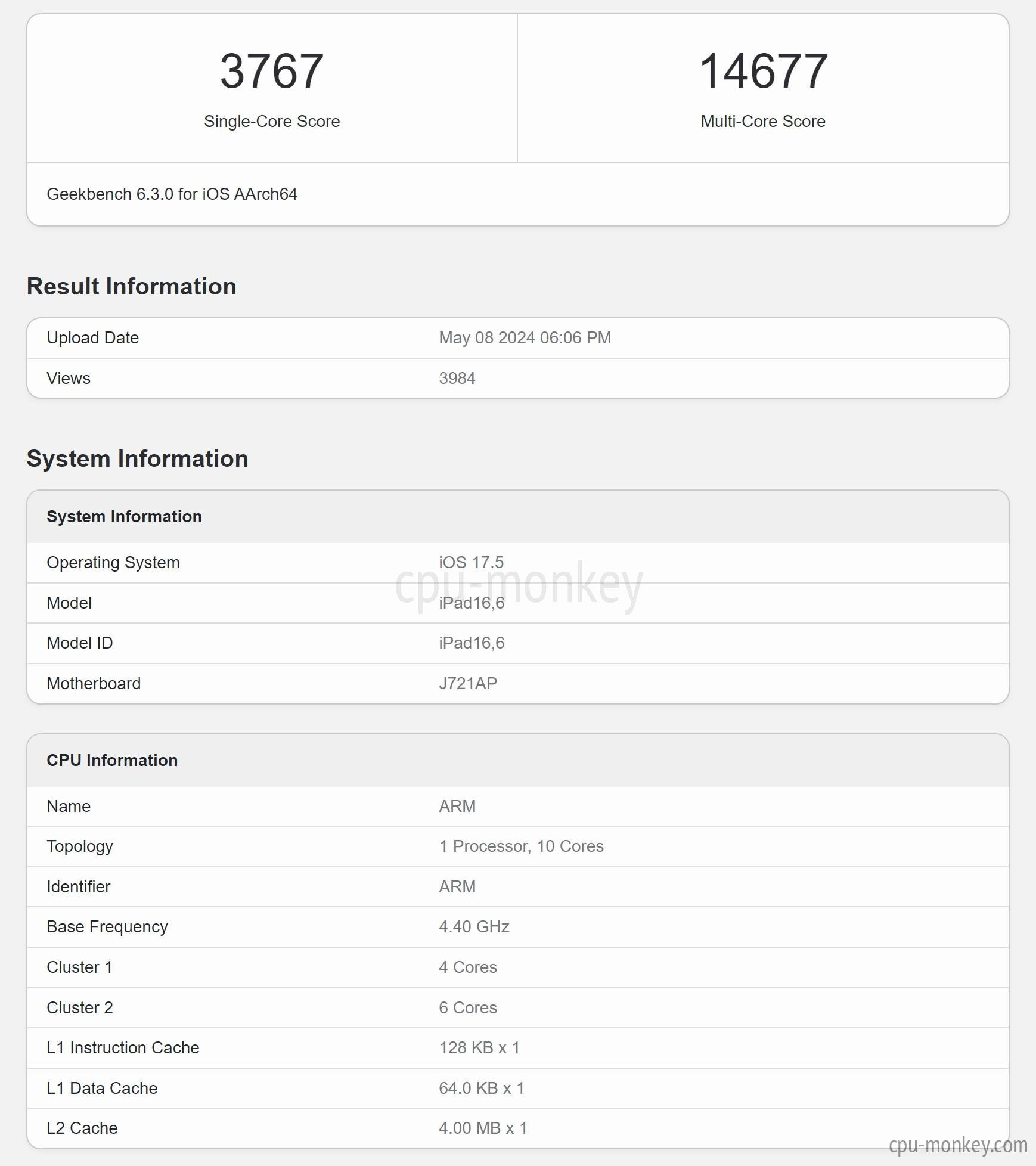Click the 3767 single-core score number

tap(272, 71)
